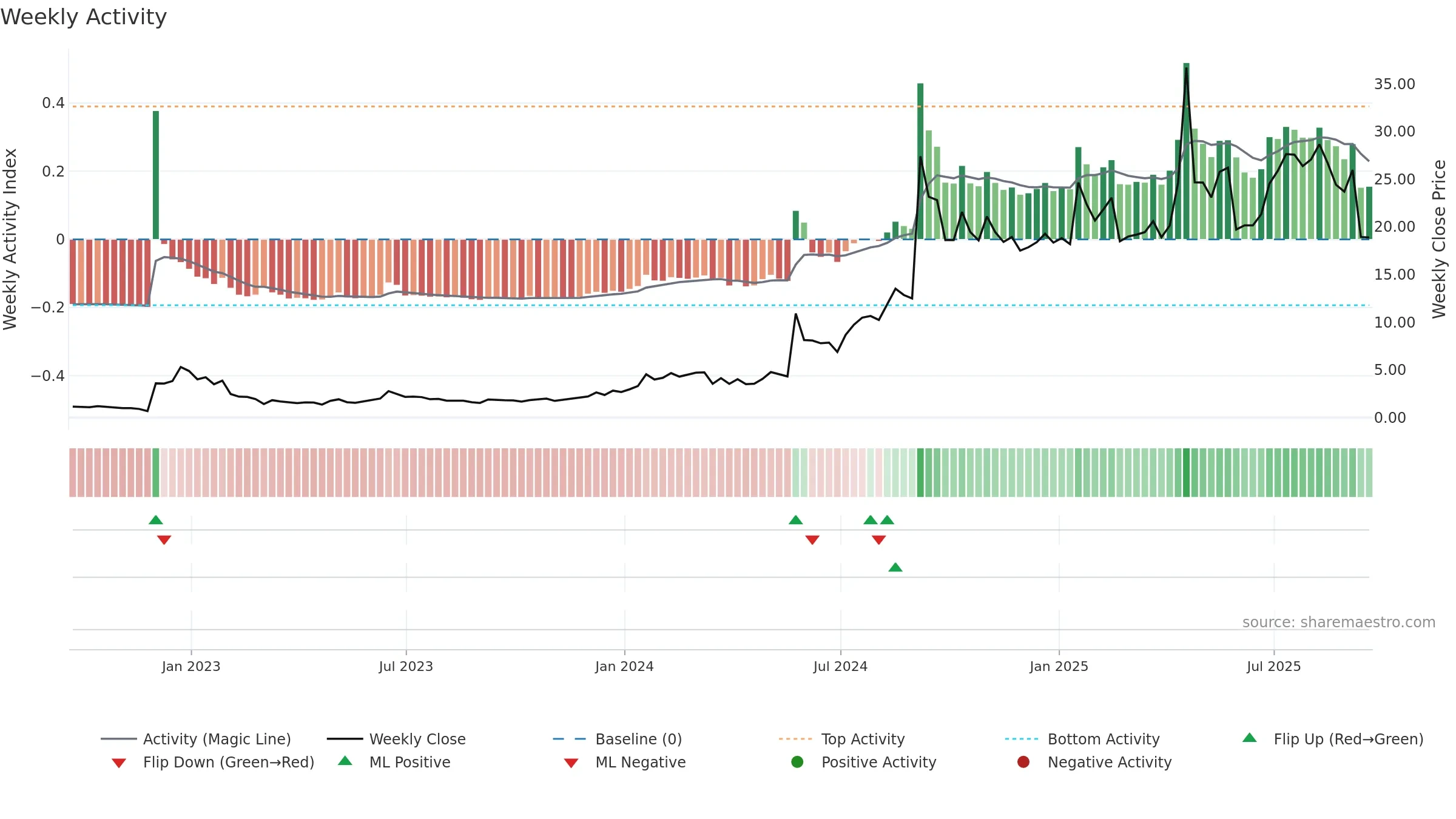The width and height of the screenshot is (1456, 819).
Task: Click the Jul 2024 x-axis label
Action: click(x=840, y=666)
